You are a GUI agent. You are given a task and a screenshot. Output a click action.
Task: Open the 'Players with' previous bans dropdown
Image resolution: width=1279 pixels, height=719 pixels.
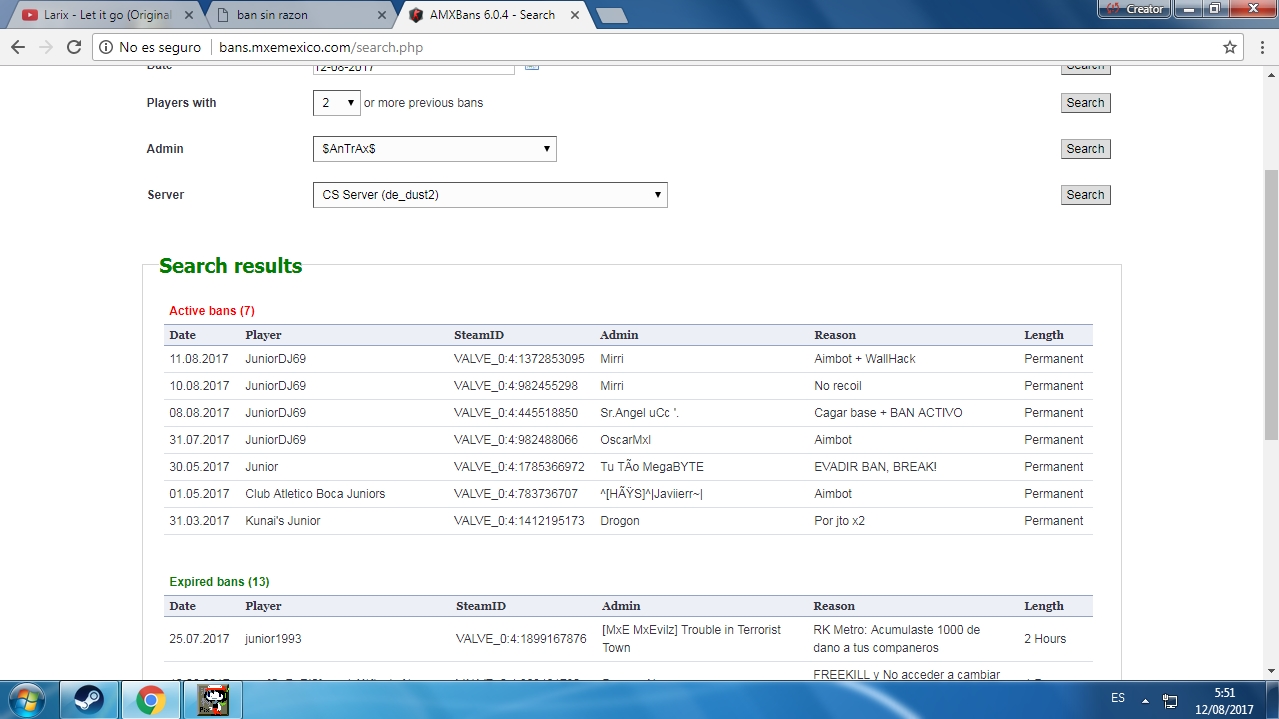pyautogui.click(x=336, y=103)
